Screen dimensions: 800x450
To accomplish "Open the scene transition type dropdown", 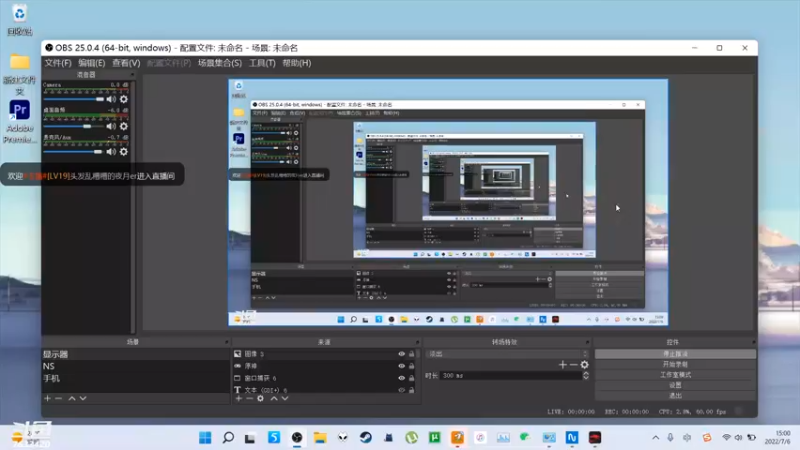I will tap(508, 354).
